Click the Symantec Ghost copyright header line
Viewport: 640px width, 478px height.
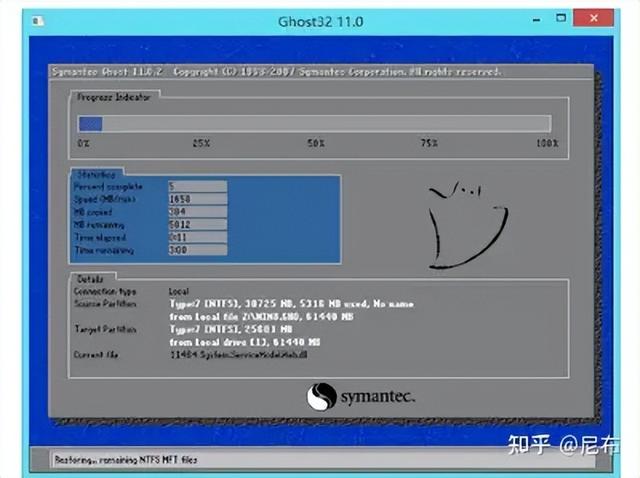coord(276,72)
